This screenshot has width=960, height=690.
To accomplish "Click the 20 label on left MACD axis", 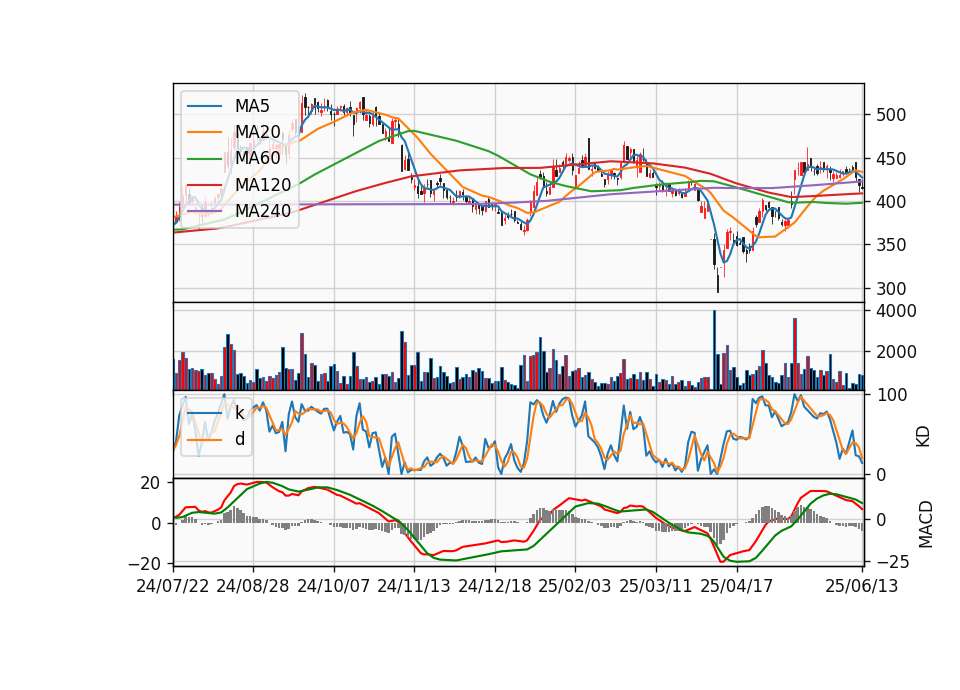I will (150, 483).
